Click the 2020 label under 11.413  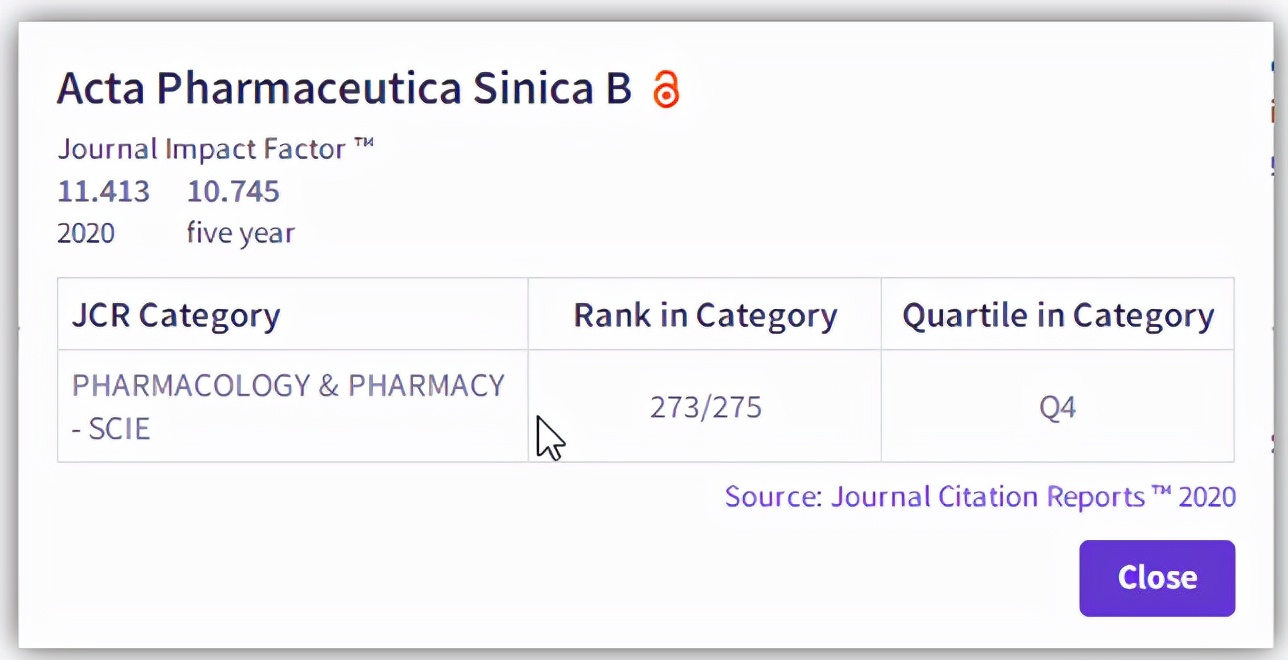click(86, 234)
